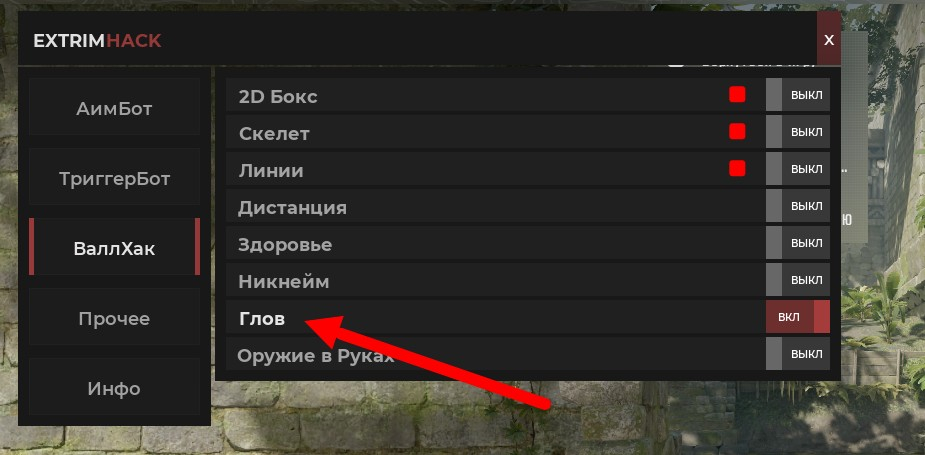The image size is (925, 455).
Task: Disable the Глов toggle
Action: click(x=798, y=317)
